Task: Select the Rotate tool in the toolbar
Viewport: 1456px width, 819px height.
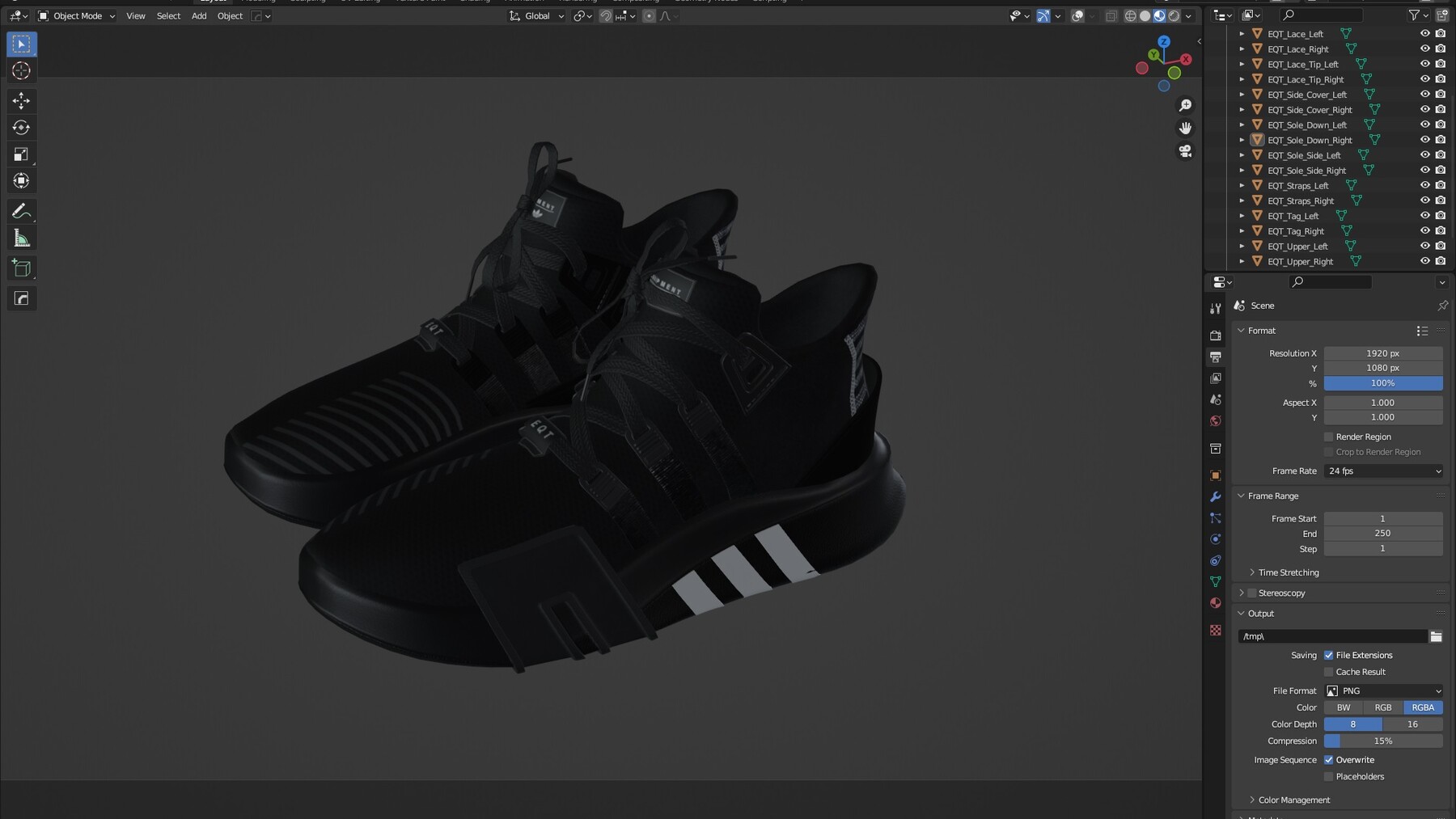Action: (21, 127)
